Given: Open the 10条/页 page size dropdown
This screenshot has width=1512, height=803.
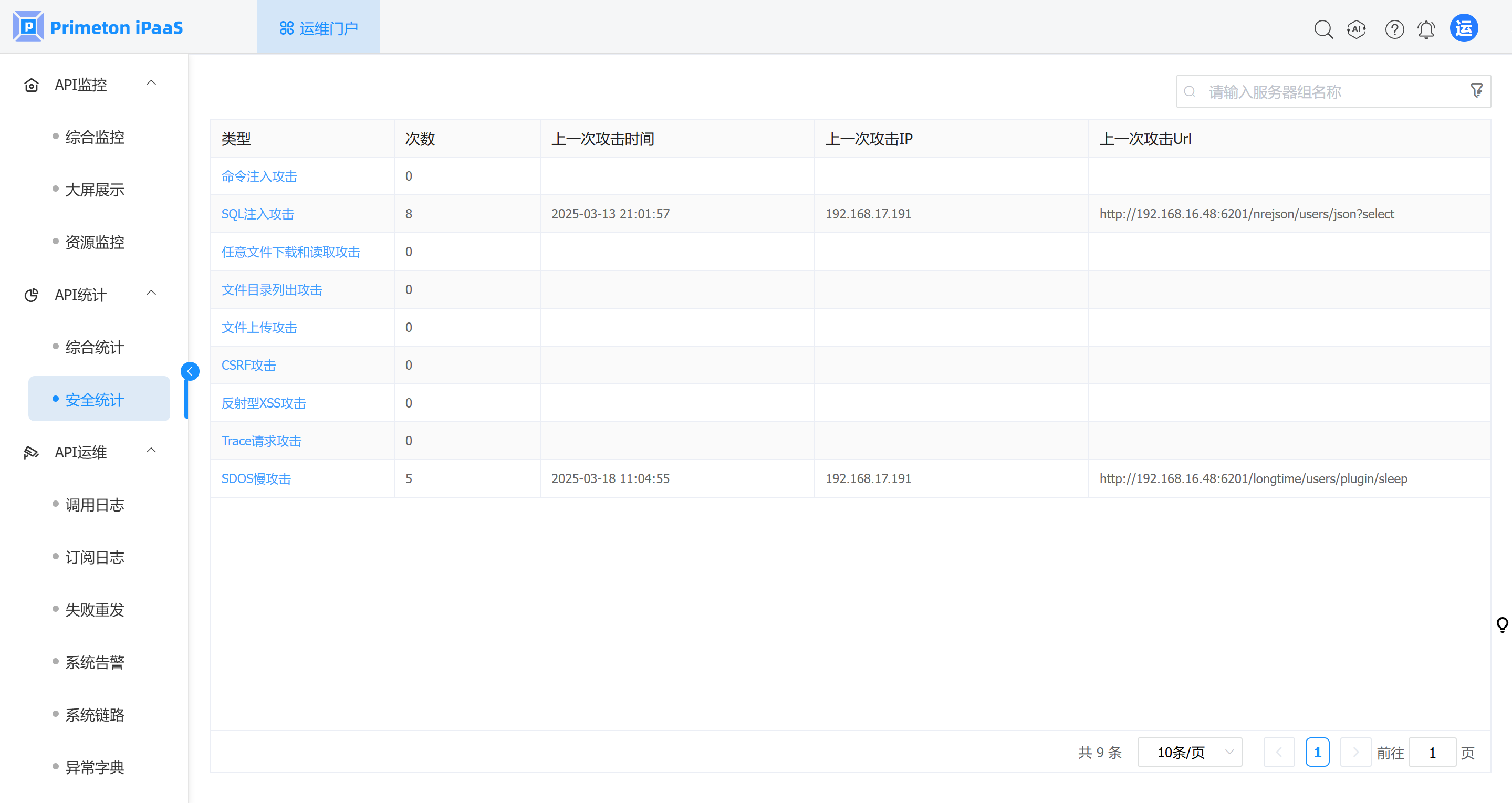Looking at the screenshot, I should (x=1189, y=752).
